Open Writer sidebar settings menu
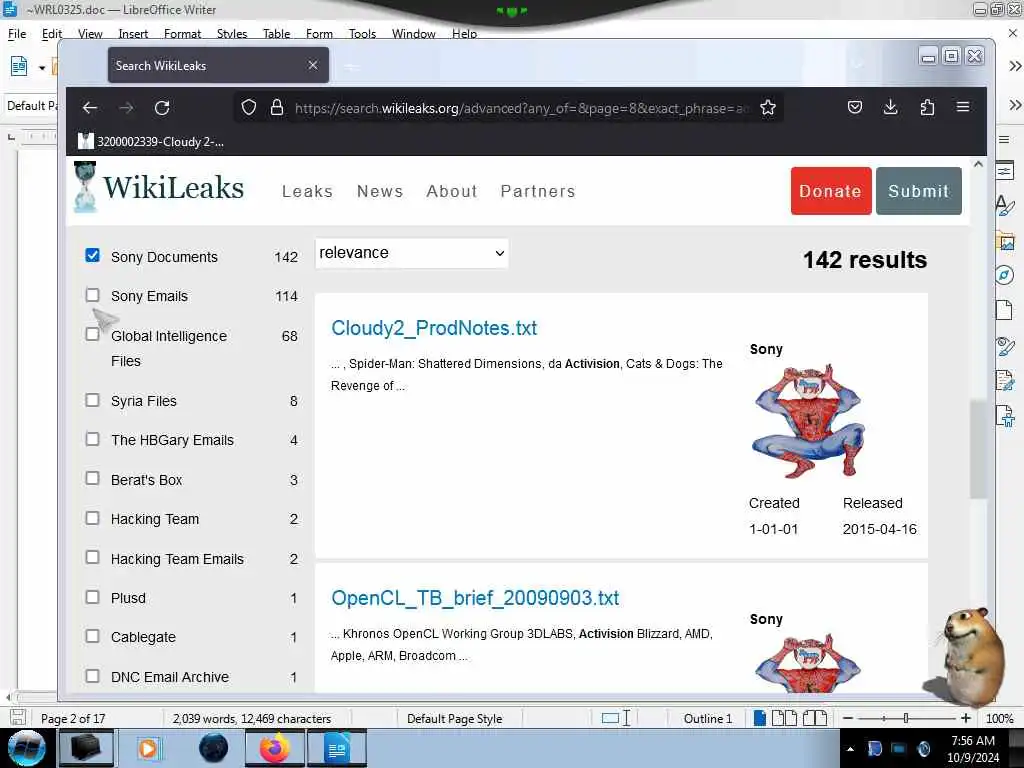The height and width of the screenshot is (768, 1024). point(1004,139)
